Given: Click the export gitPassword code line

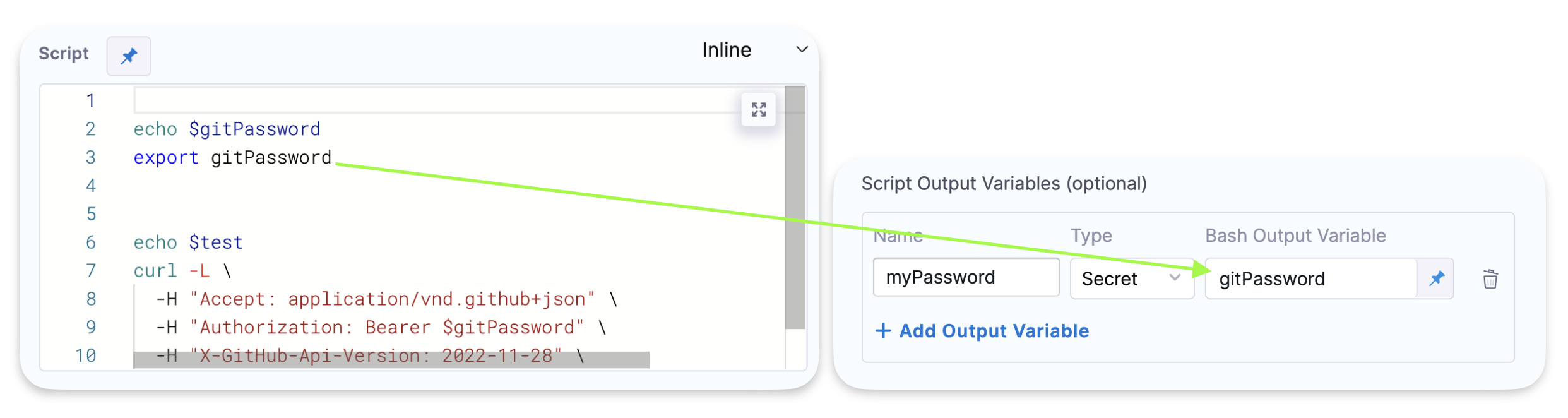Looking at the screenshot, I should coord(232,158).
